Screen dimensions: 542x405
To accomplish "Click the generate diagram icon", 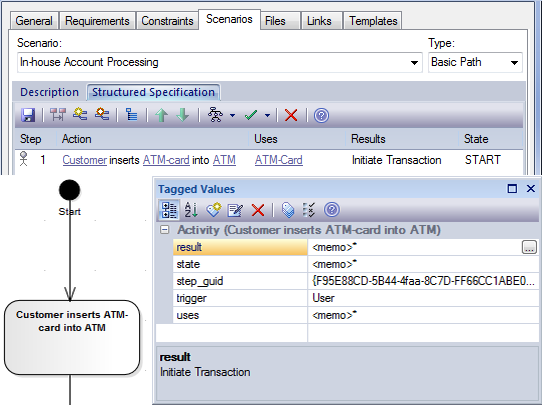I will (x=215, y=115).
